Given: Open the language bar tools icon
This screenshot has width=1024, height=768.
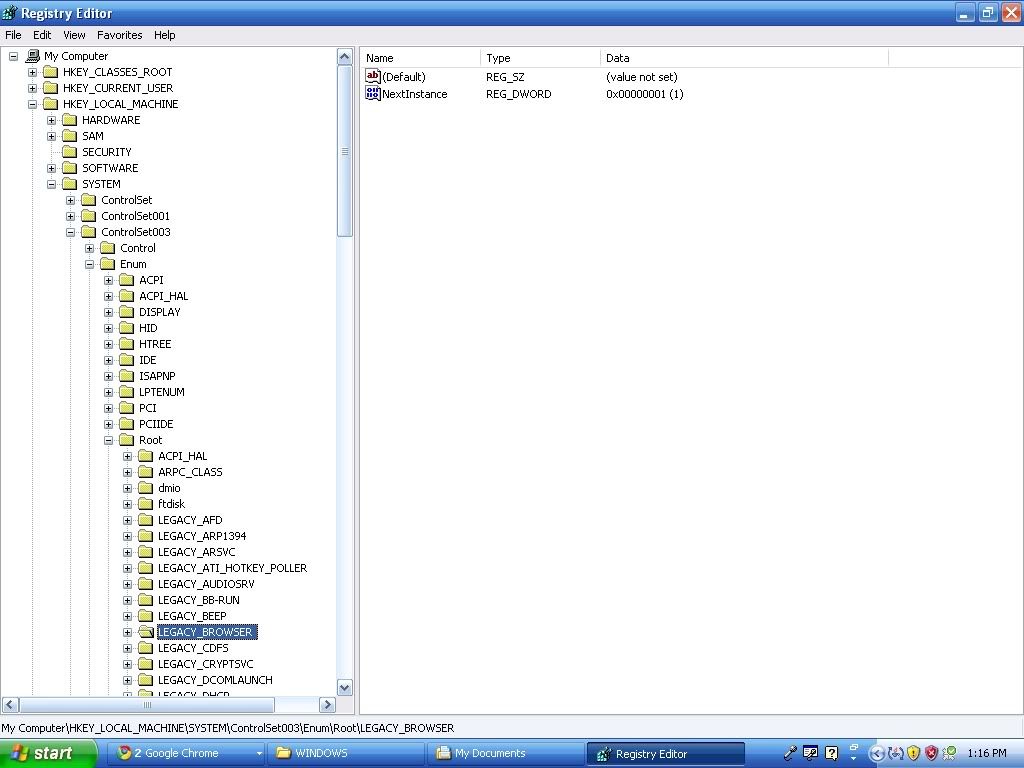Looking at the screenshot, I should point(810,753).
